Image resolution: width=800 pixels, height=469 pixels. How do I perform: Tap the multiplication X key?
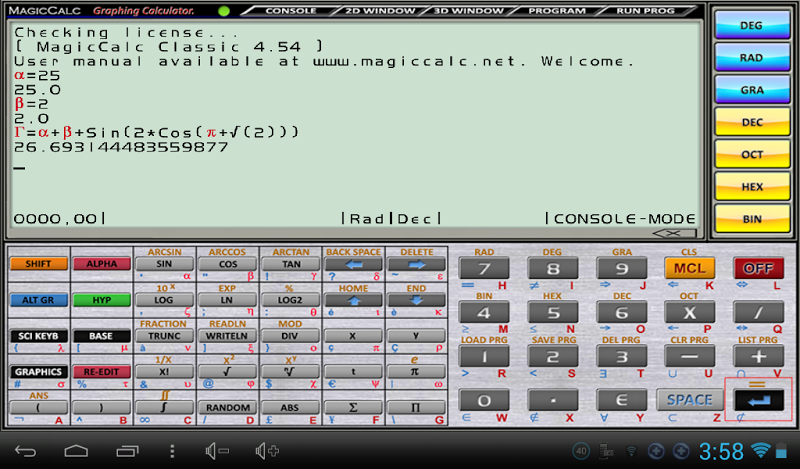click(x=690, y=312)
